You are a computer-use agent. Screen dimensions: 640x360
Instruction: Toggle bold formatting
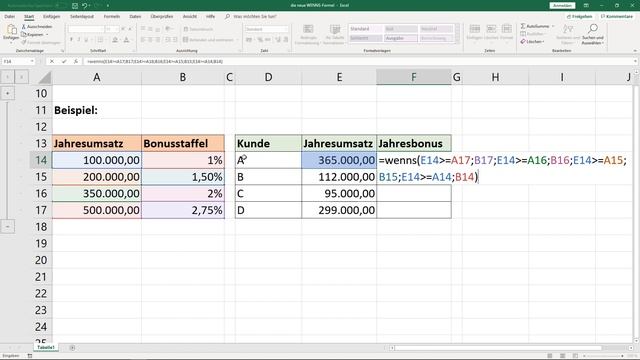pos(71,40)
